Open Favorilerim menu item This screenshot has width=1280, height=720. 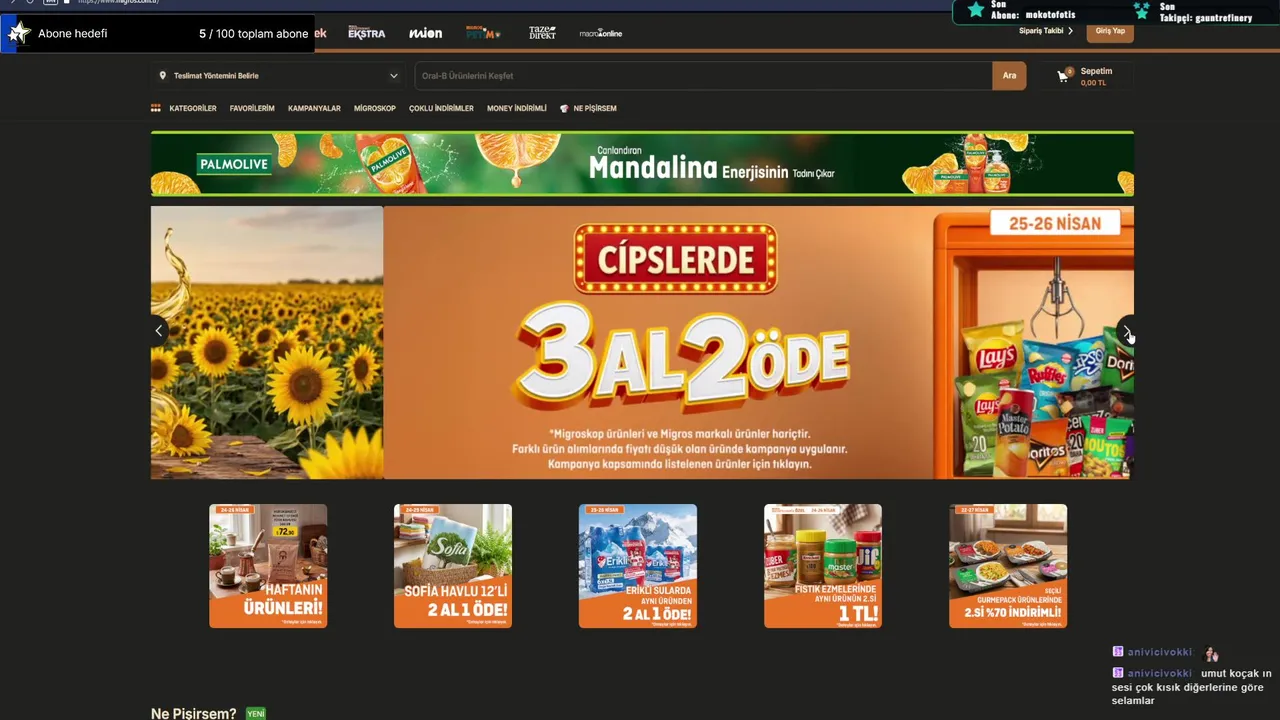pyautogui.click(x=252, y=108)
